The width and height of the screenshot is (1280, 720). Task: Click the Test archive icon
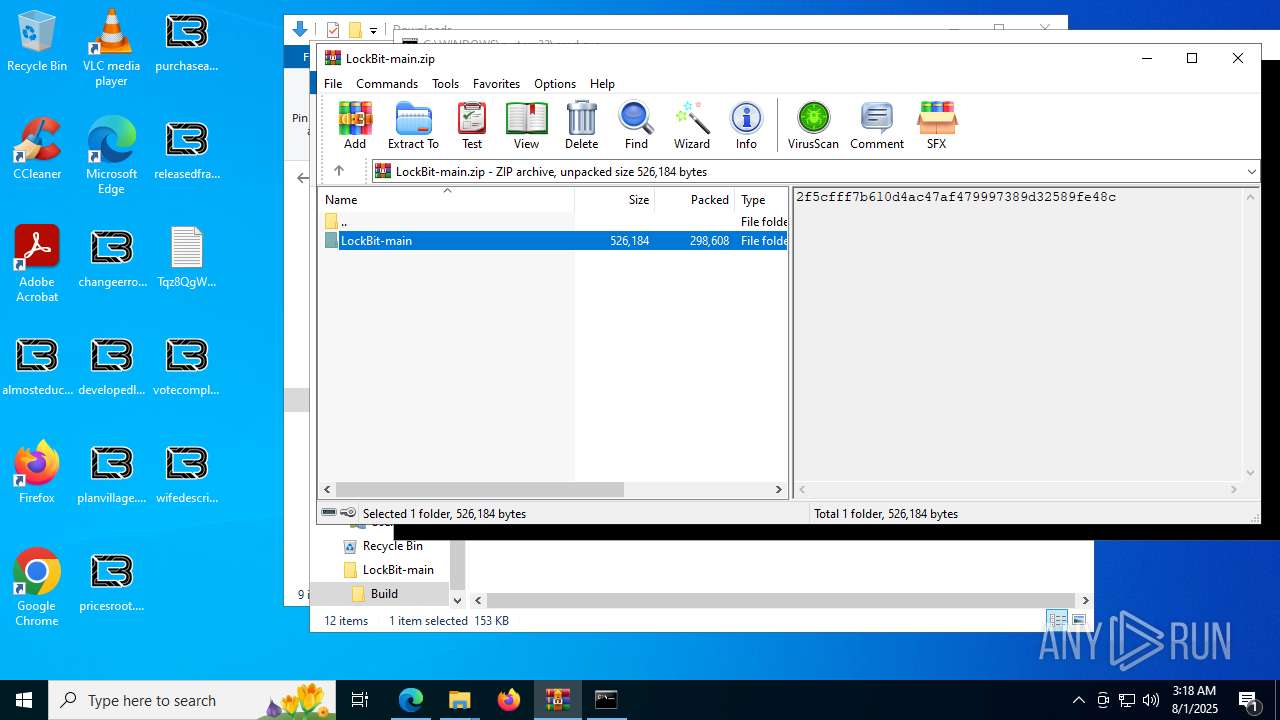[x=472, y=125]
